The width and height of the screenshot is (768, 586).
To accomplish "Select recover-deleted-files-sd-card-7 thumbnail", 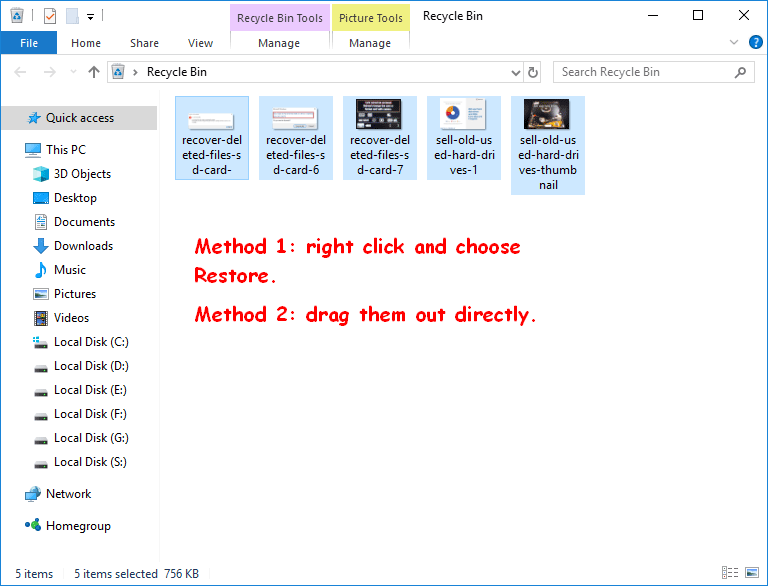I will click(379, 114).
